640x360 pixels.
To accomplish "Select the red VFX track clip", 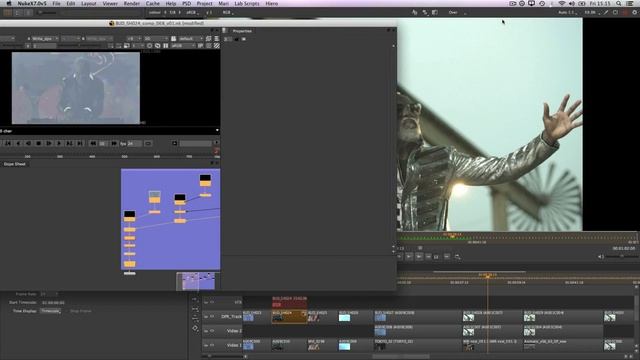I will click(x=289, y=302).
